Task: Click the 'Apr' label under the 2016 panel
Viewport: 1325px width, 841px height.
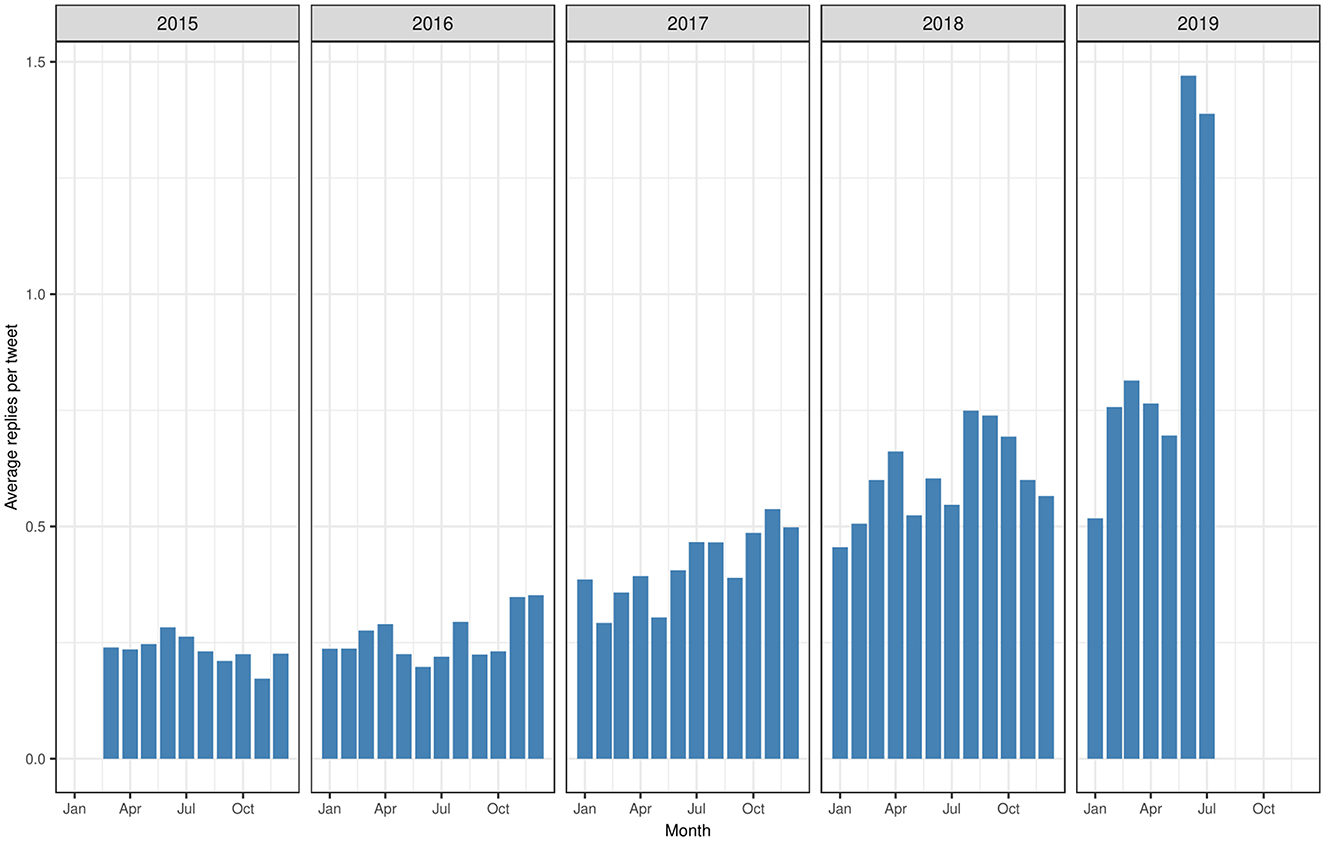Action: [385, 808]
